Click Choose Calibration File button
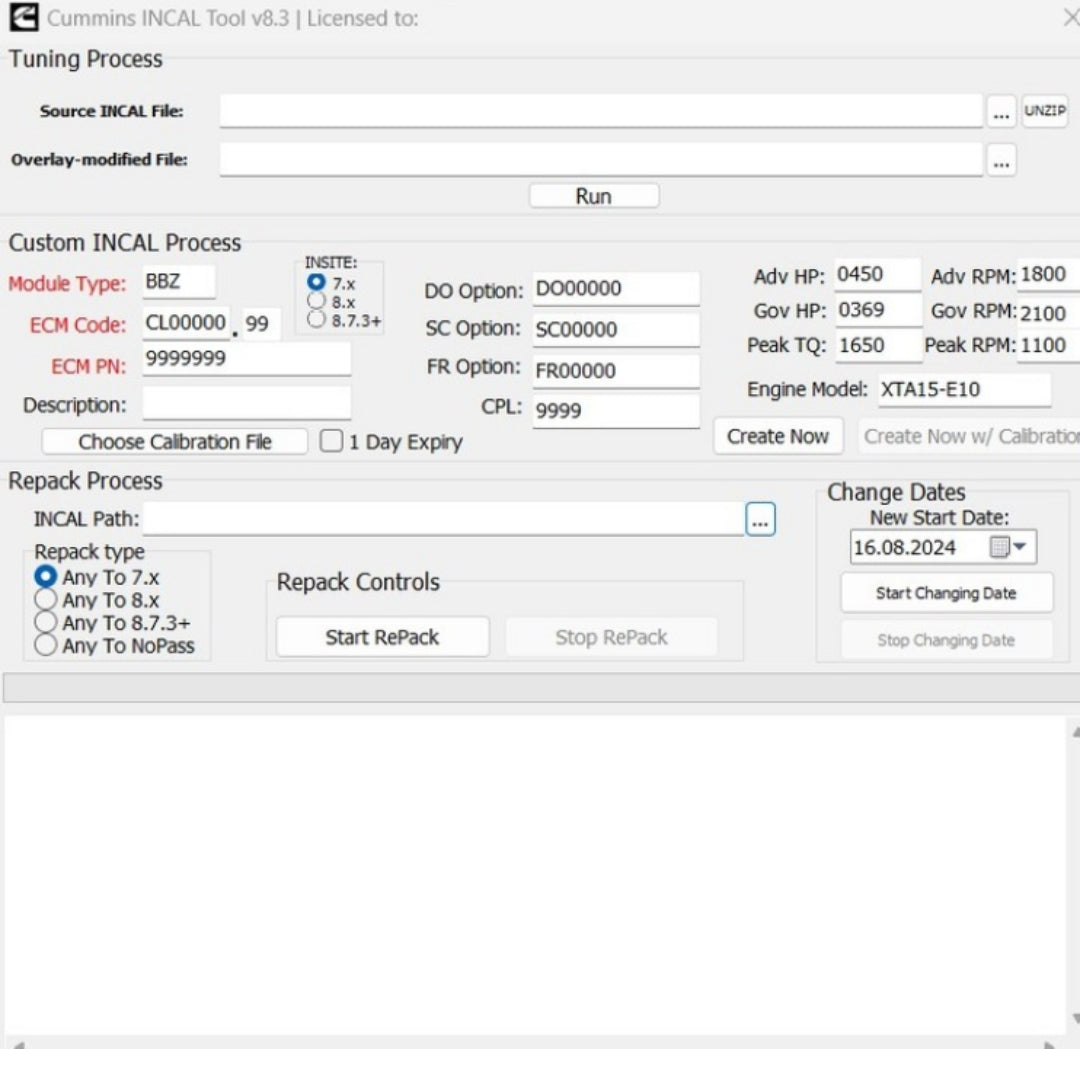 point(174,442)
